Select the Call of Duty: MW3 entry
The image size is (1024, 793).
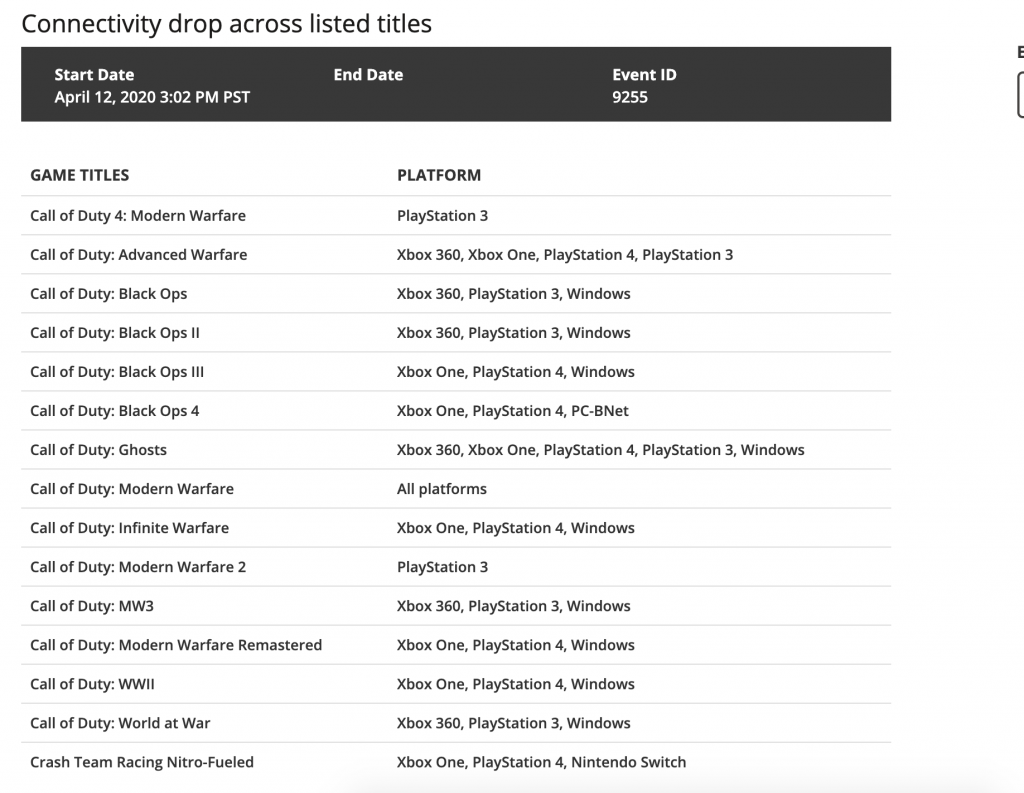coord(94,606)
